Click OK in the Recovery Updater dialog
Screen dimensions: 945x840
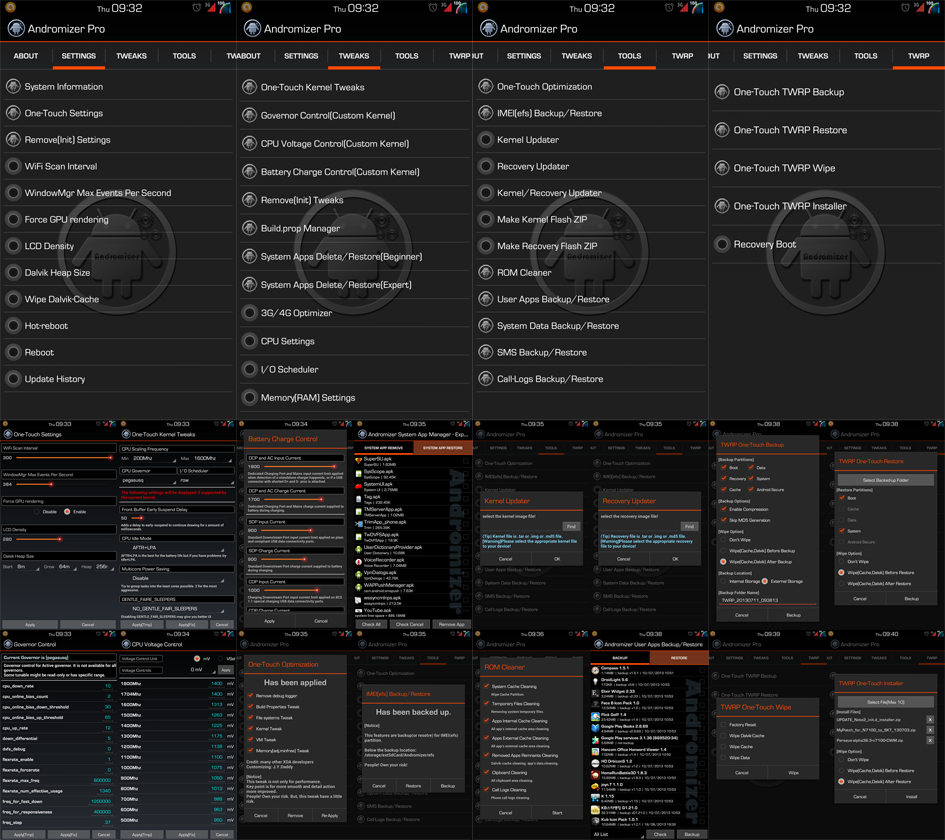(675, 559)
